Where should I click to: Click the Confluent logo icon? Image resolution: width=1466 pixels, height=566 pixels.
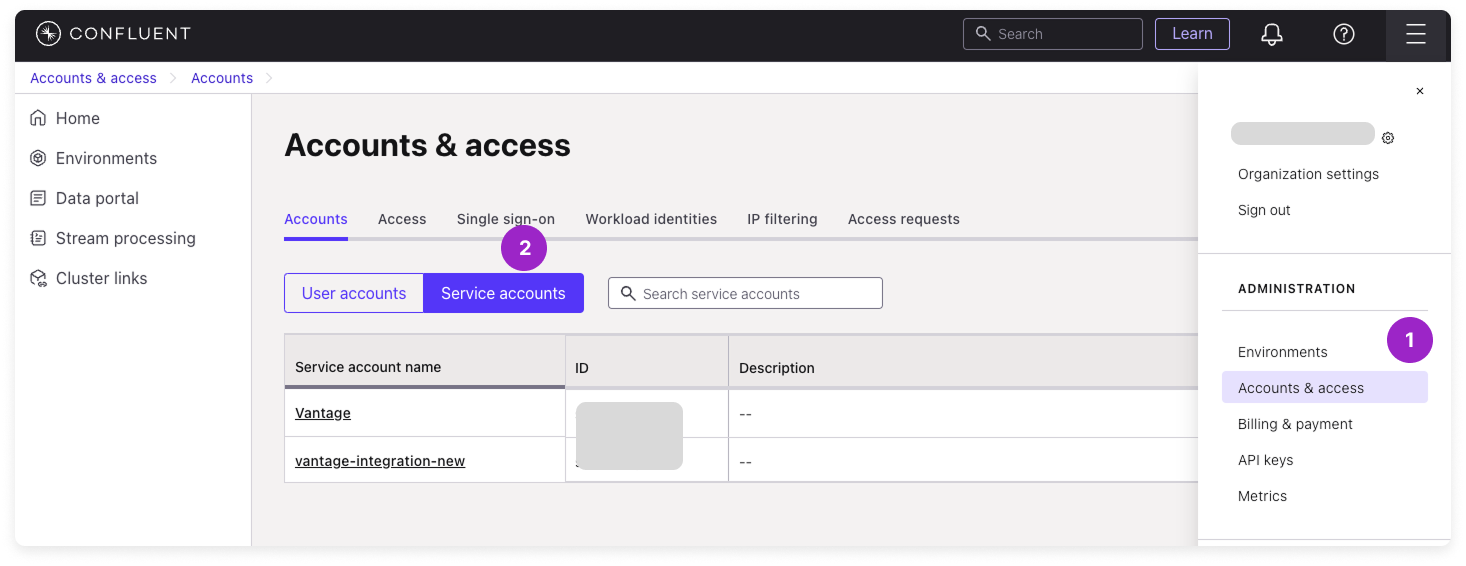[x=48, y=34]
